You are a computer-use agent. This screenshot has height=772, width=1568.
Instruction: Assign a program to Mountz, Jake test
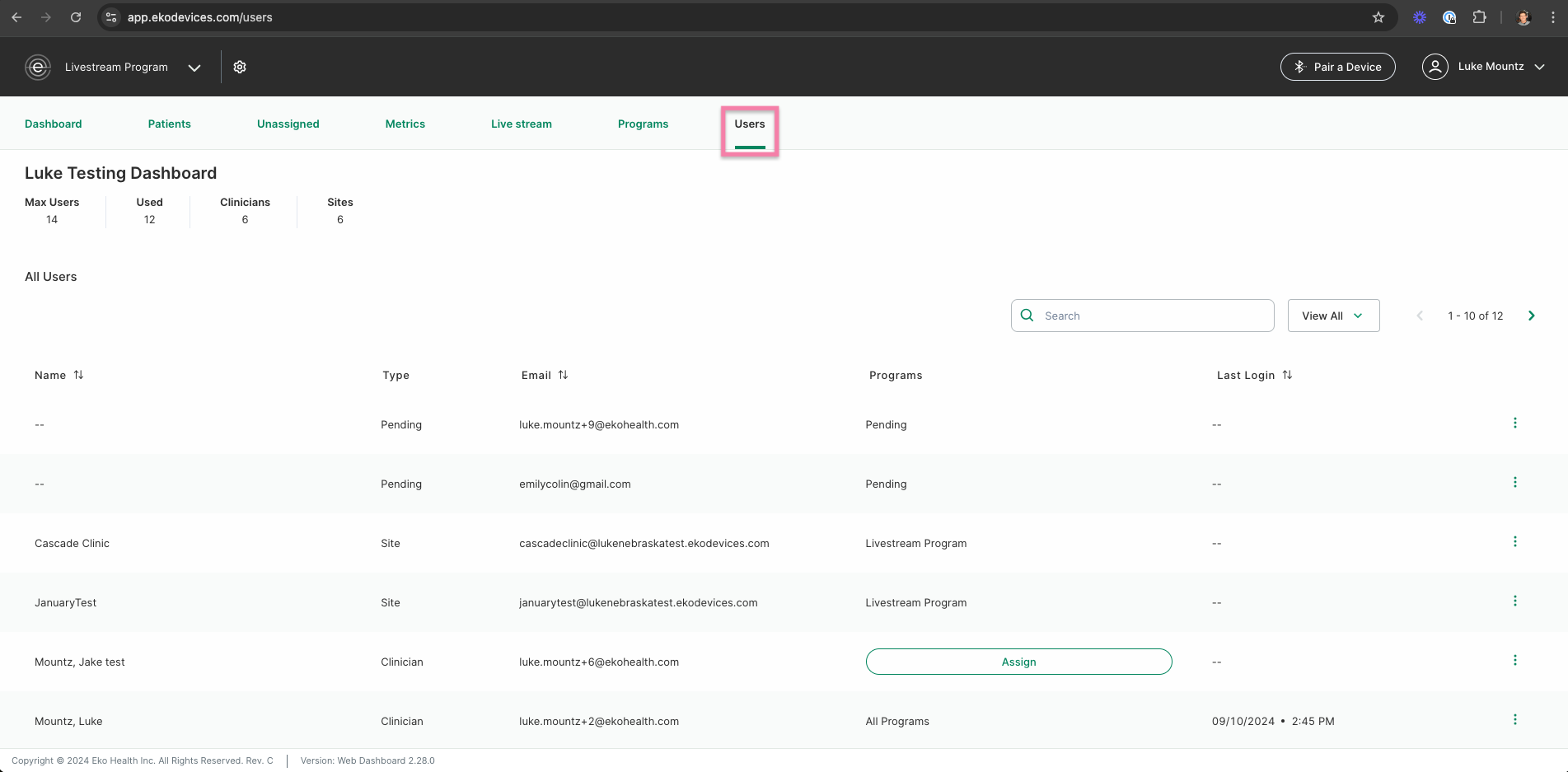click(1018, 662)
